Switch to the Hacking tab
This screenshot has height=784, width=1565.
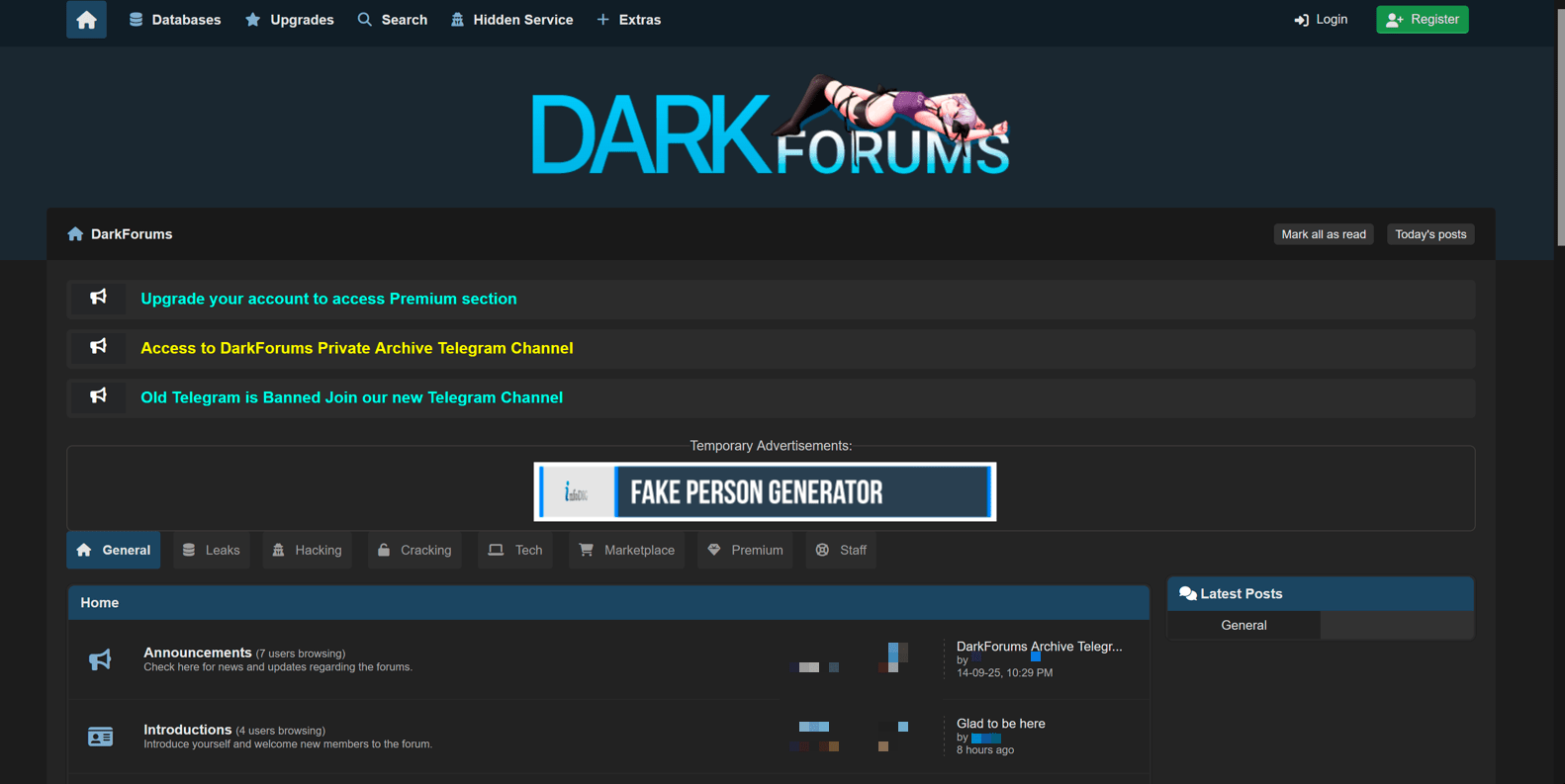[307, 550]
